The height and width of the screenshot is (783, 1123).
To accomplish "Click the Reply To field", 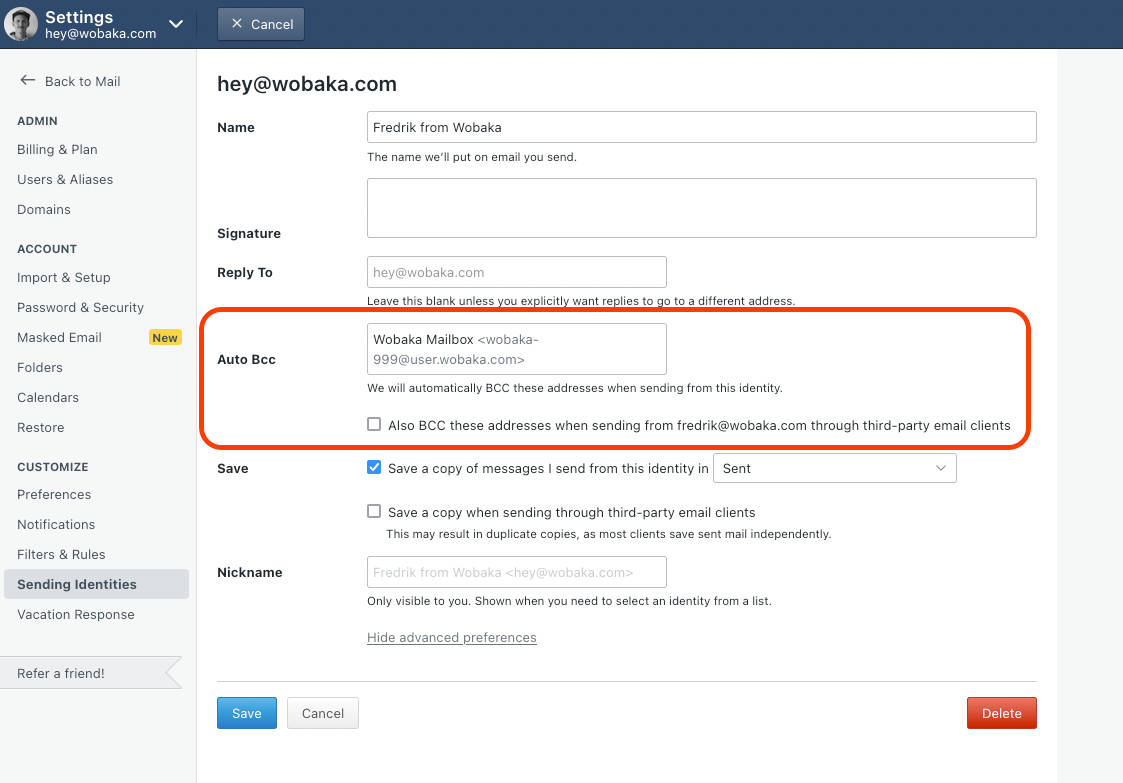I will pyautogui.click(x=516, y=272).
